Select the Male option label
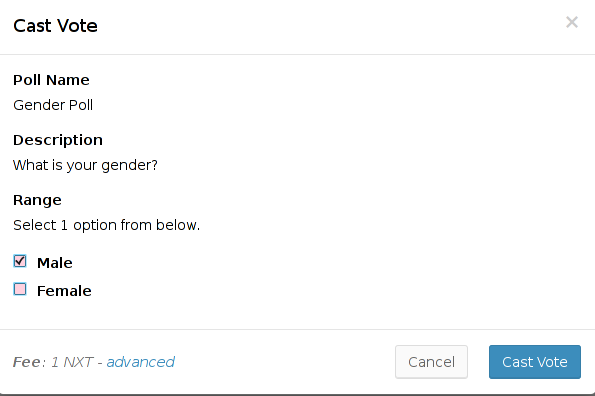The width and height of the screenshot is (595, 396). (x=55, y=263)
